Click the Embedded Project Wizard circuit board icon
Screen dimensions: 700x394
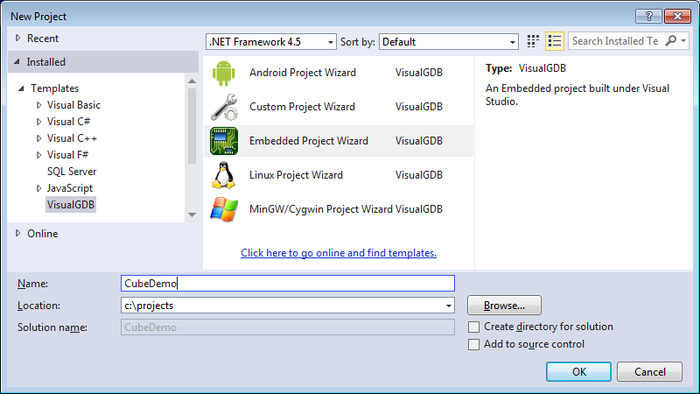coord(224,141)
